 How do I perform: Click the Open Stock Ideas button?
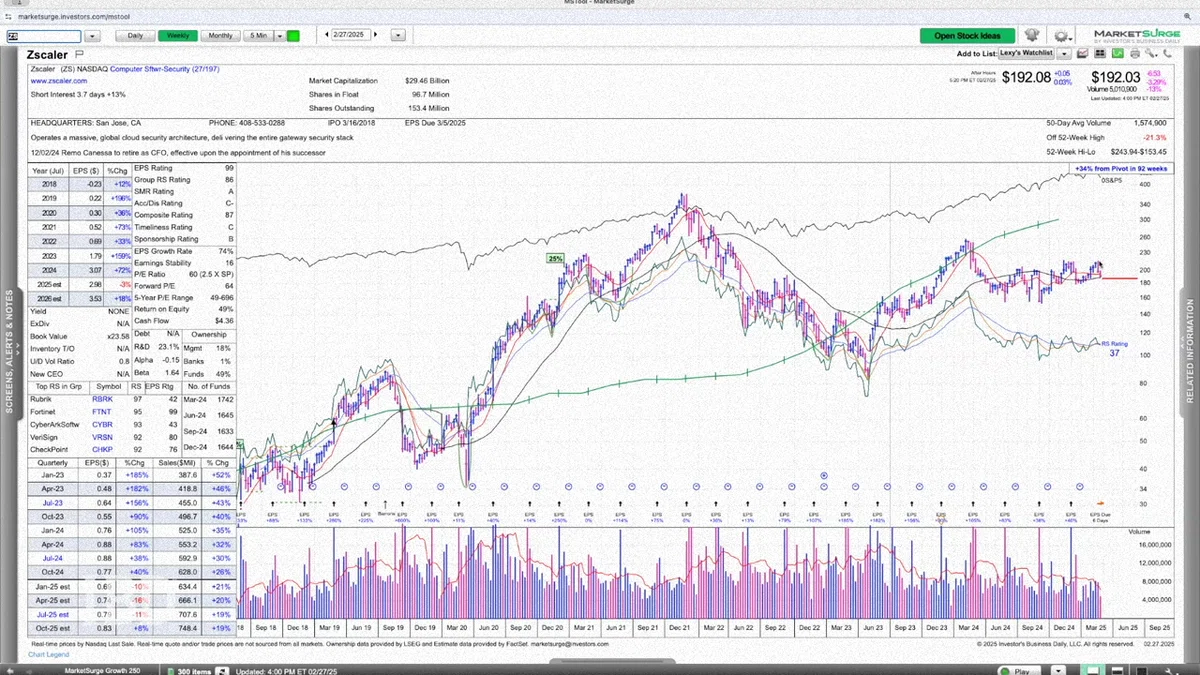click(967, 36)
